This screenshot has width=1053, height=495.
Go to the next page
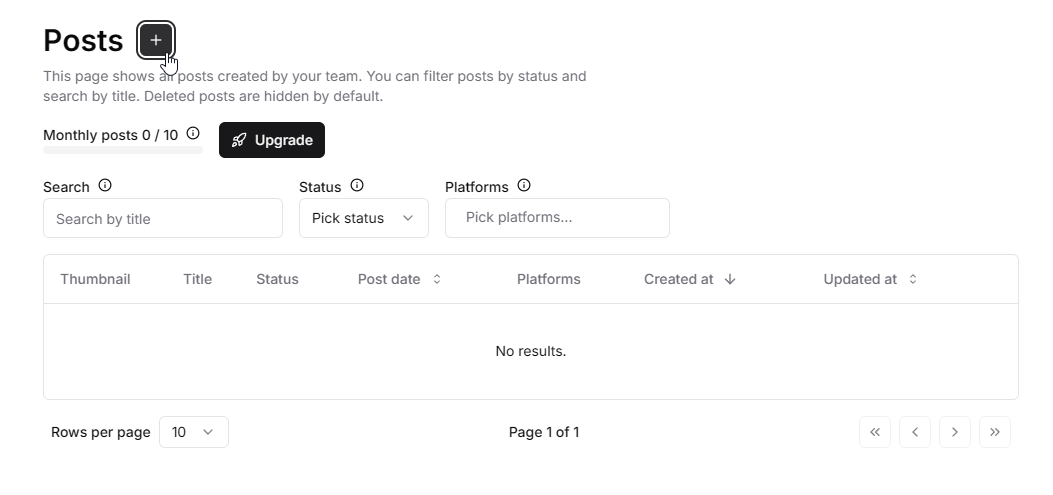955,433
